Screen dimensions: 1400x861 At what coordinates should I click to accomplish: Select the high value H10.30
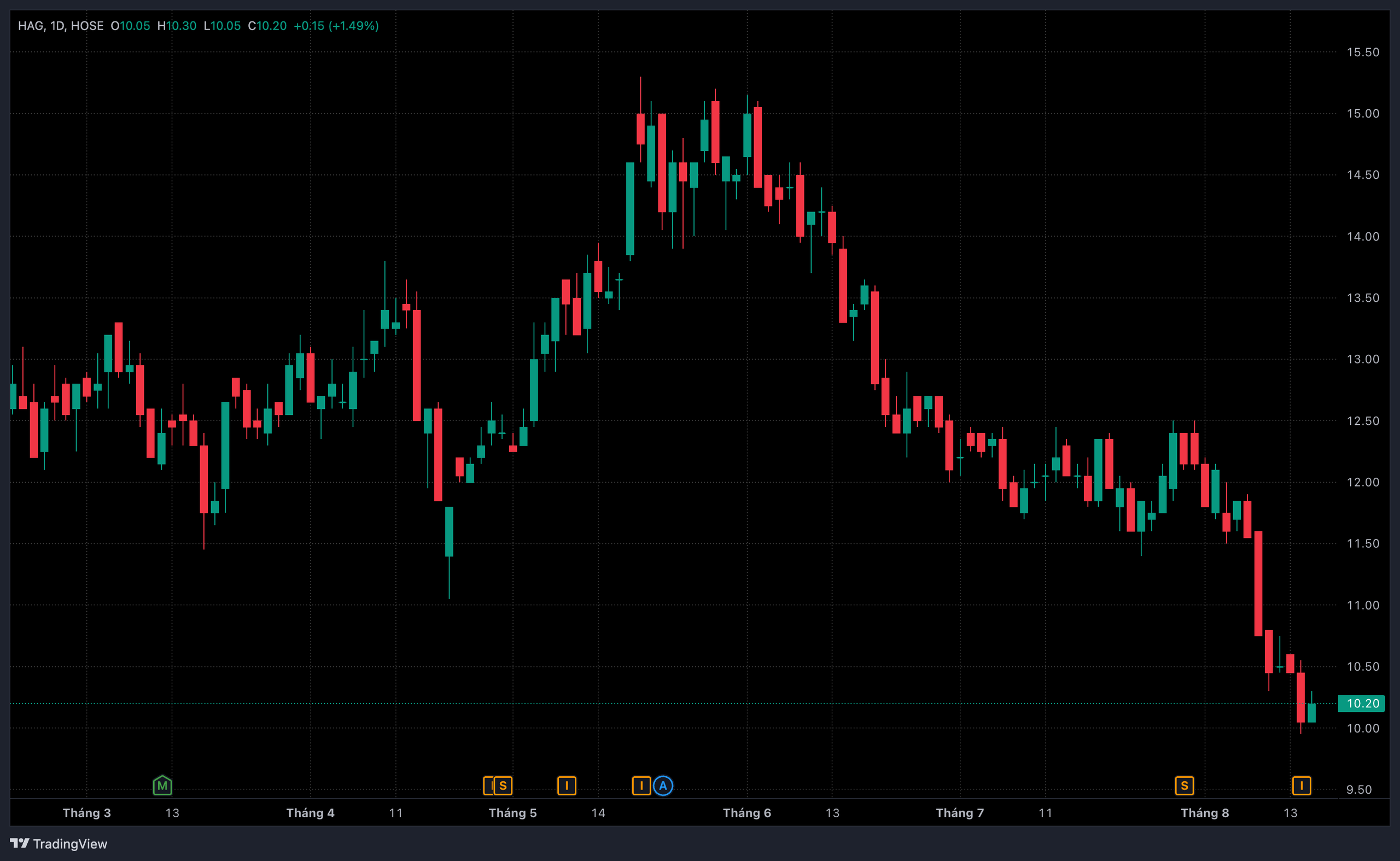coord(177,26)
